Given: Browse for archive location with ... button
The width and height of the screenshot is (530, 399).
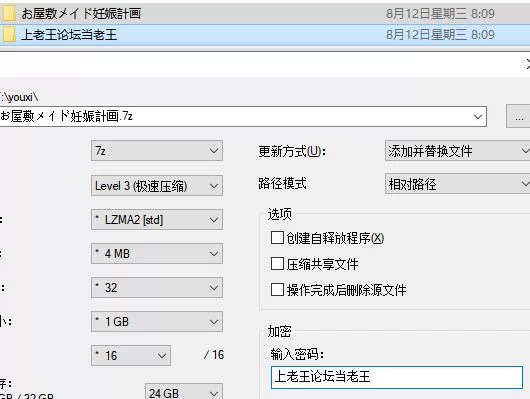Looking at the screenshot, I should (519, 117).
